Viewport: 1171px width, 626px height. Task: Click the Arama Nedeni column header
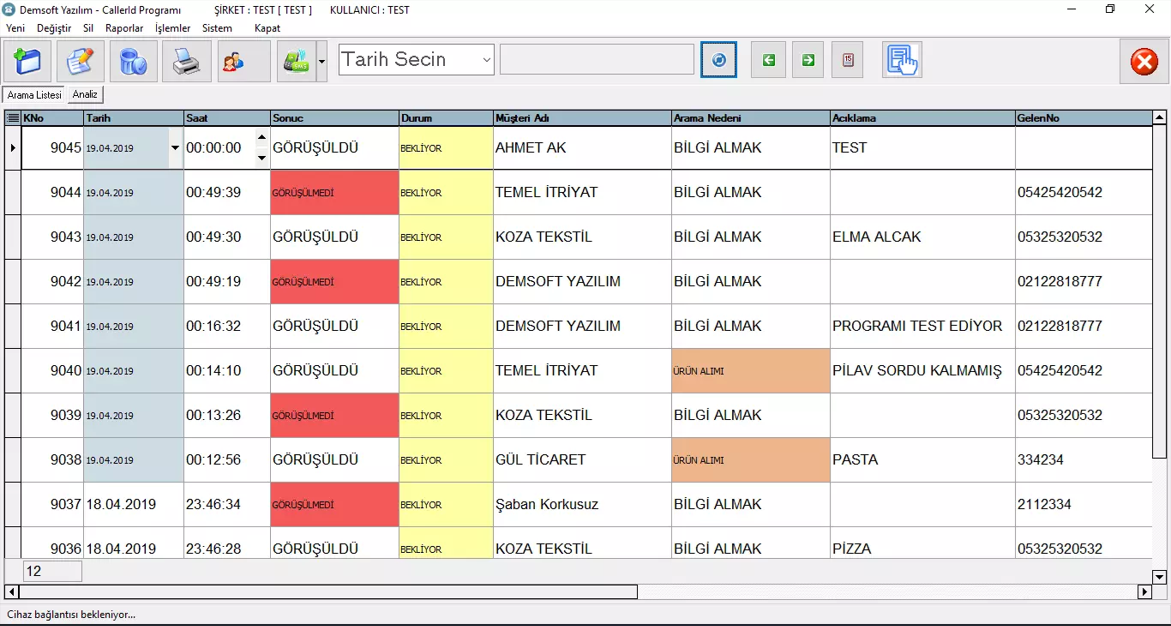tap(748, 118)
